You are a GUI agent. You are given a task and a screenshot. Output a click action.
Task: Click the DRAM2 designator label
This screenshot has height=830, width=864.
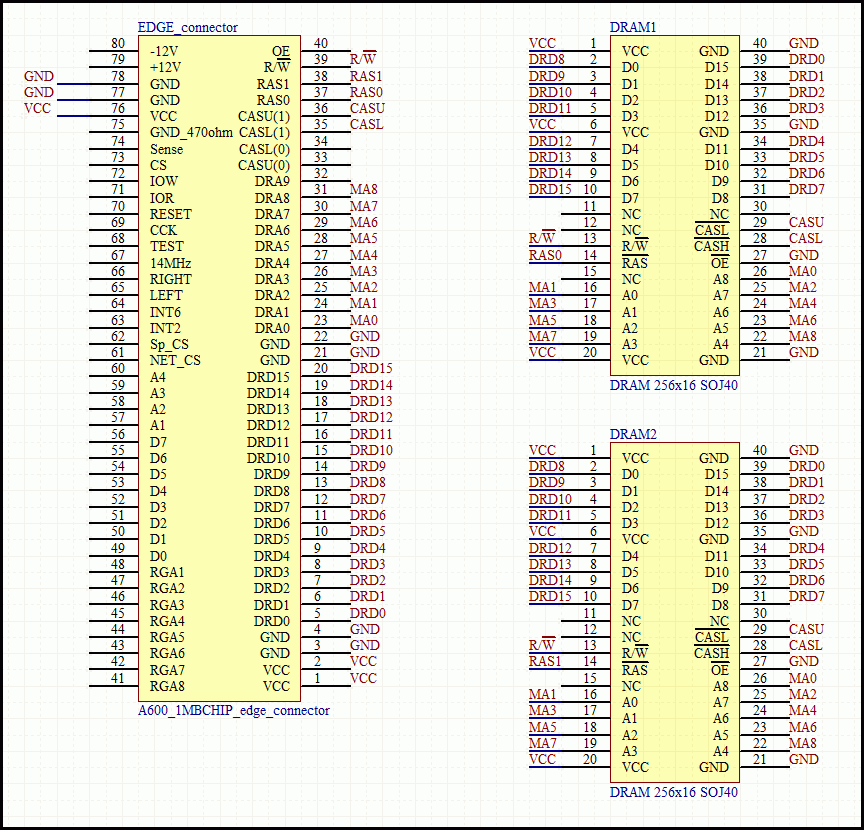click(x=633, y=434)
